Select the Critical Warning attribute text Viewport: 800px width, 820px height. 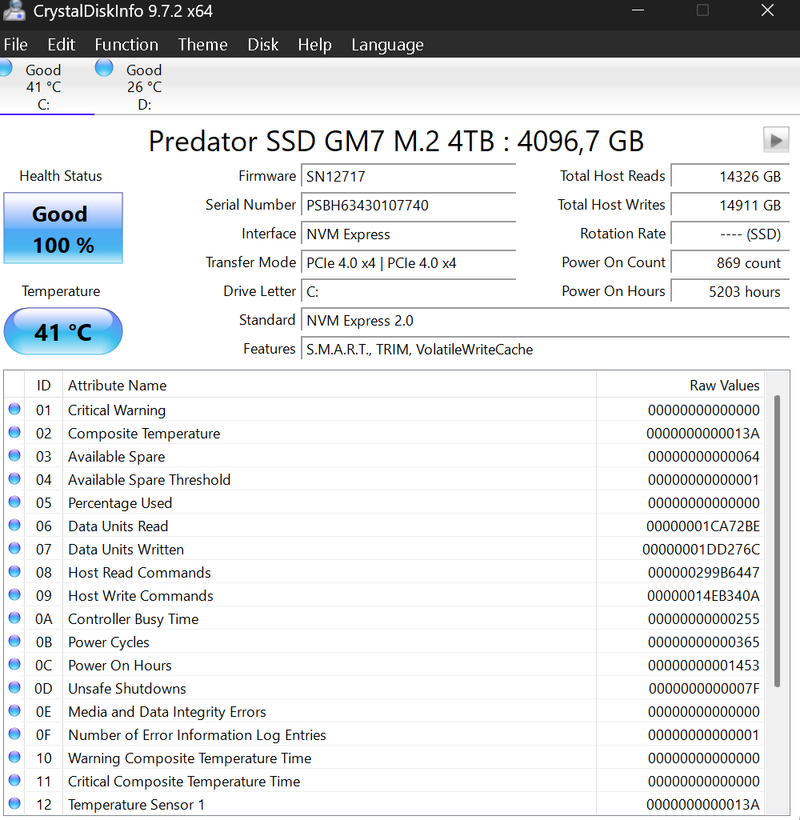click(117, 410)
